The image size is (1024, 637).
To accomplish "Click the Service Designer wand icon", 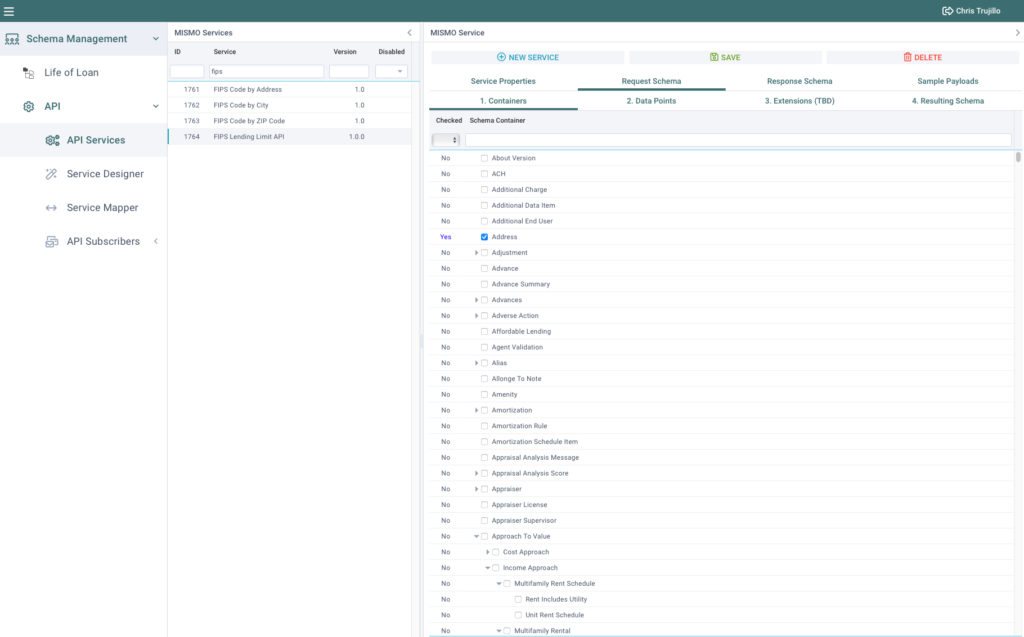I will click(x=51, y=174).
